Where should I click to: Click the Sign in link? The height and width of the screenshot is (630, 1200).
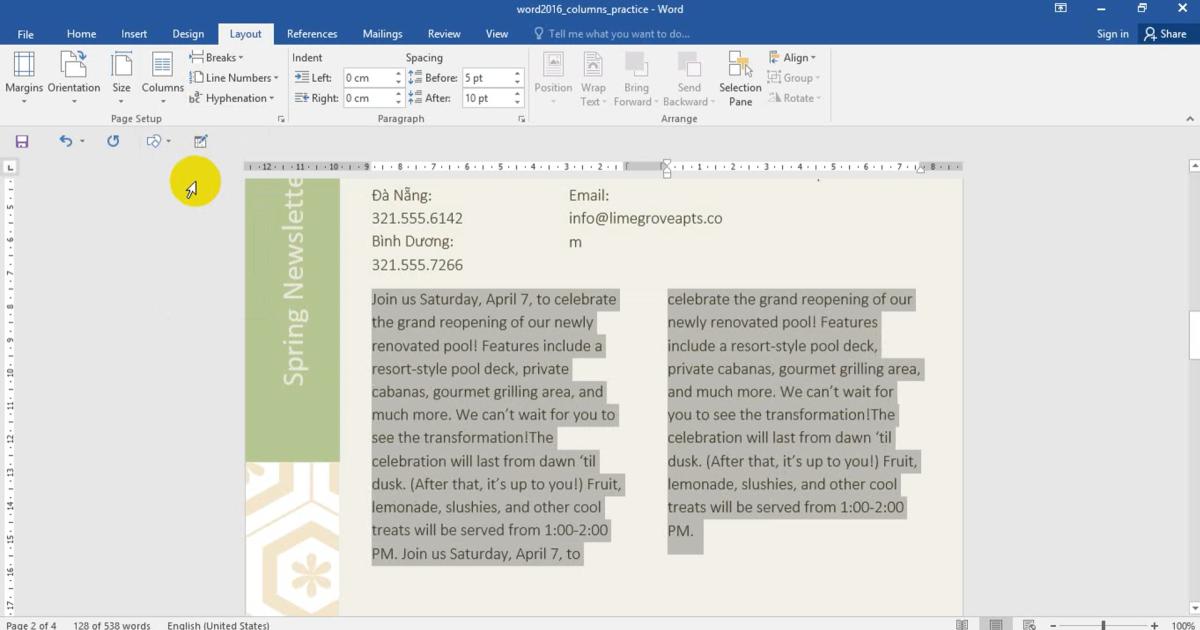[1112, 34]
